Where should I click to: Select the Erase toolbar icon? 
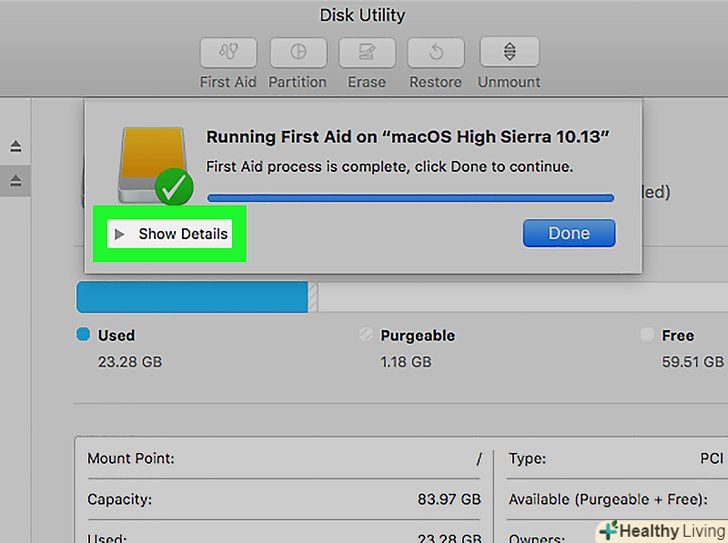point(368,53)
